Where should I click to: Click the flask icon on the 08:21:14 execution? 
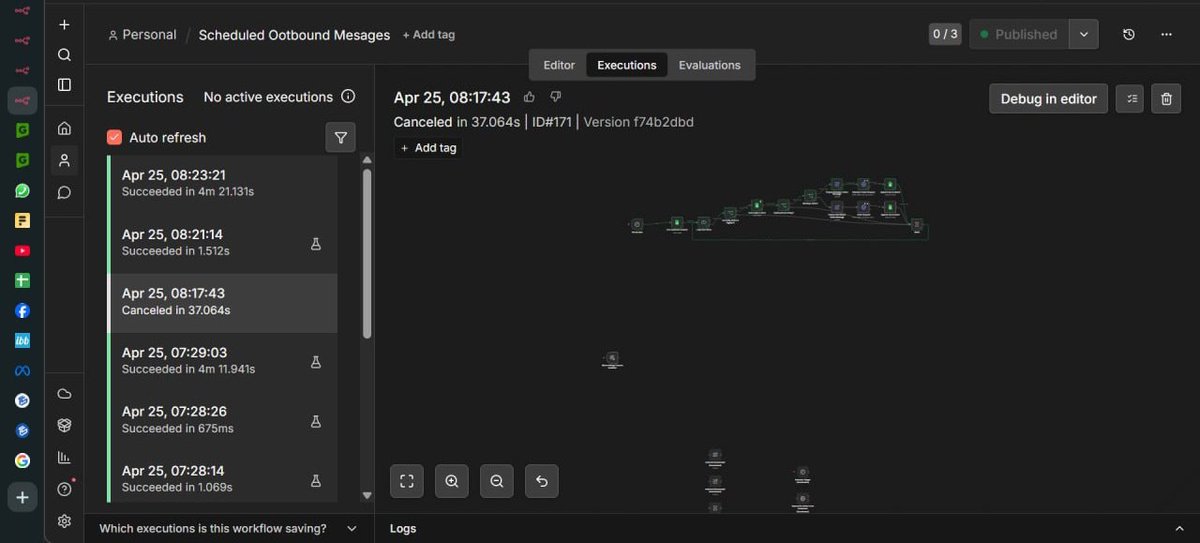316,243
